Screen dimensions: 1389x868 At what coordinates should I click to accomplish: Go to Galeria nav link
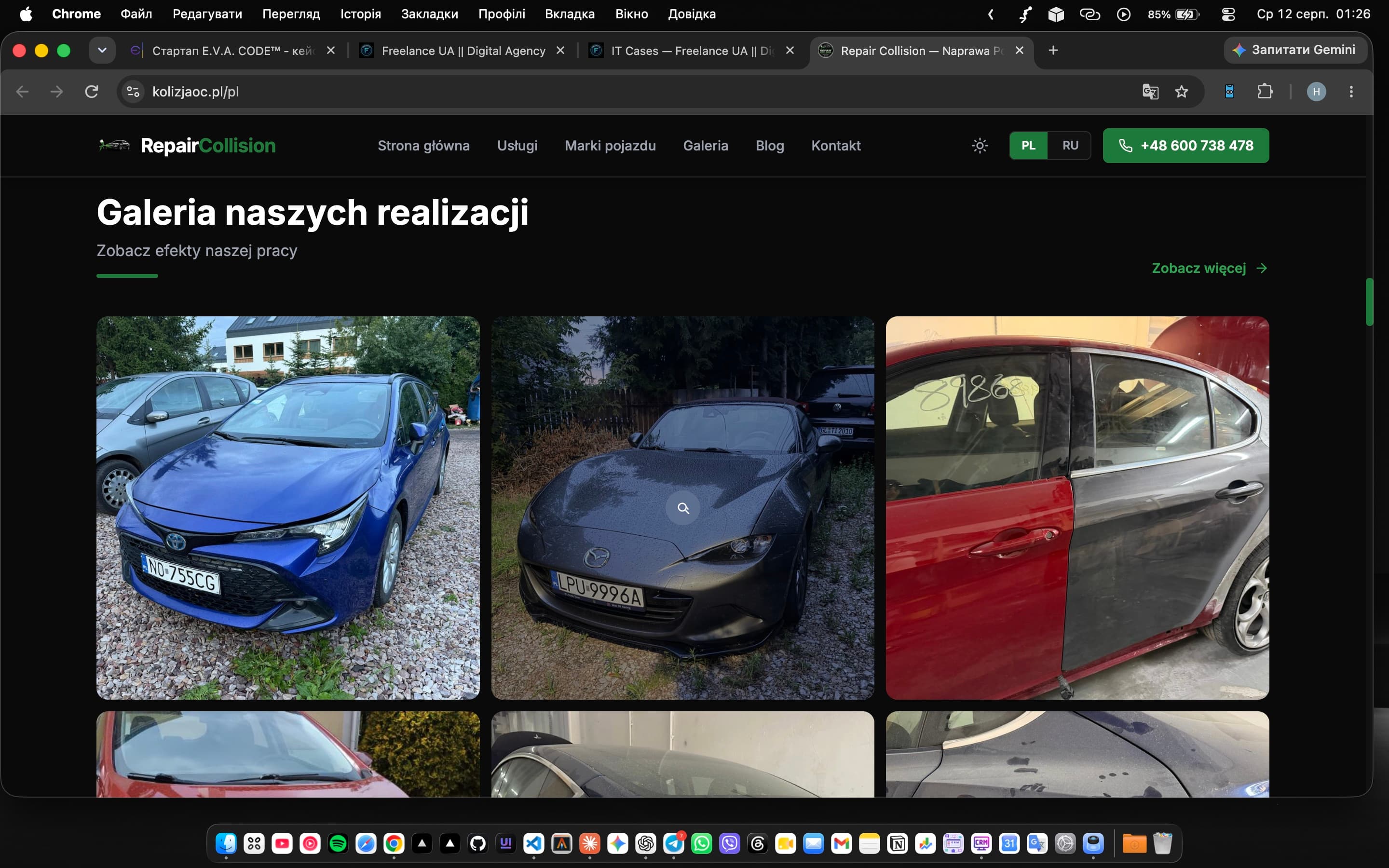click(x=706, y=146)
